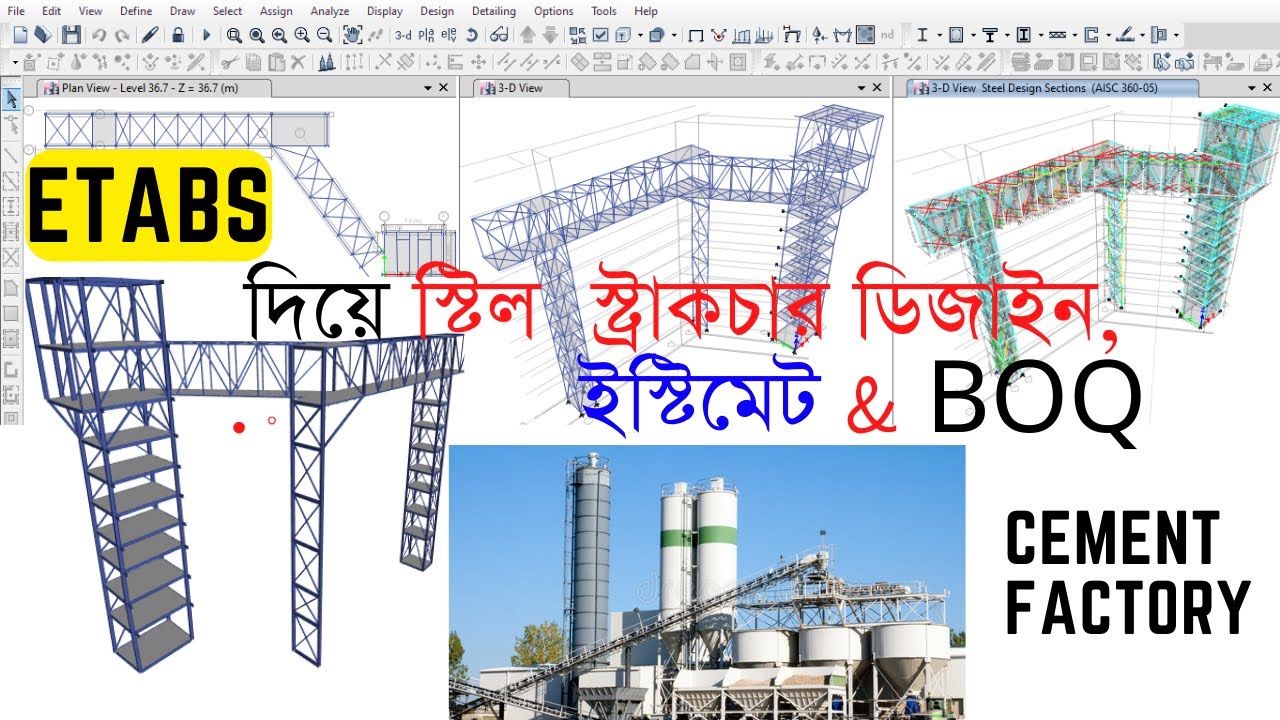Click the Joint Reactions display icon

(719, 35)
